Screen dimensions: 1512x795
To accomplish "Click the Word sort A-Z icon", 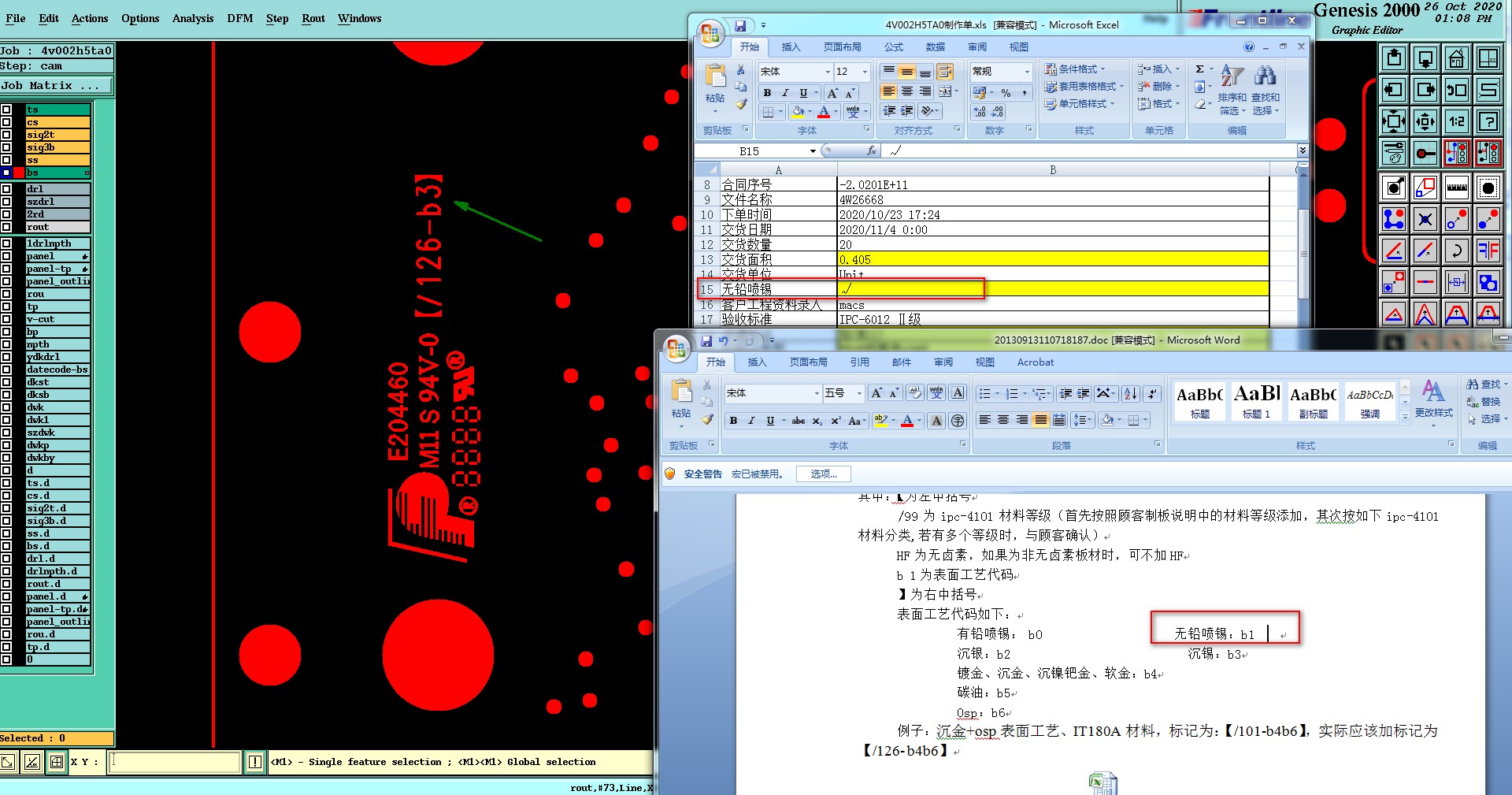I will [x=1131, y=393].
